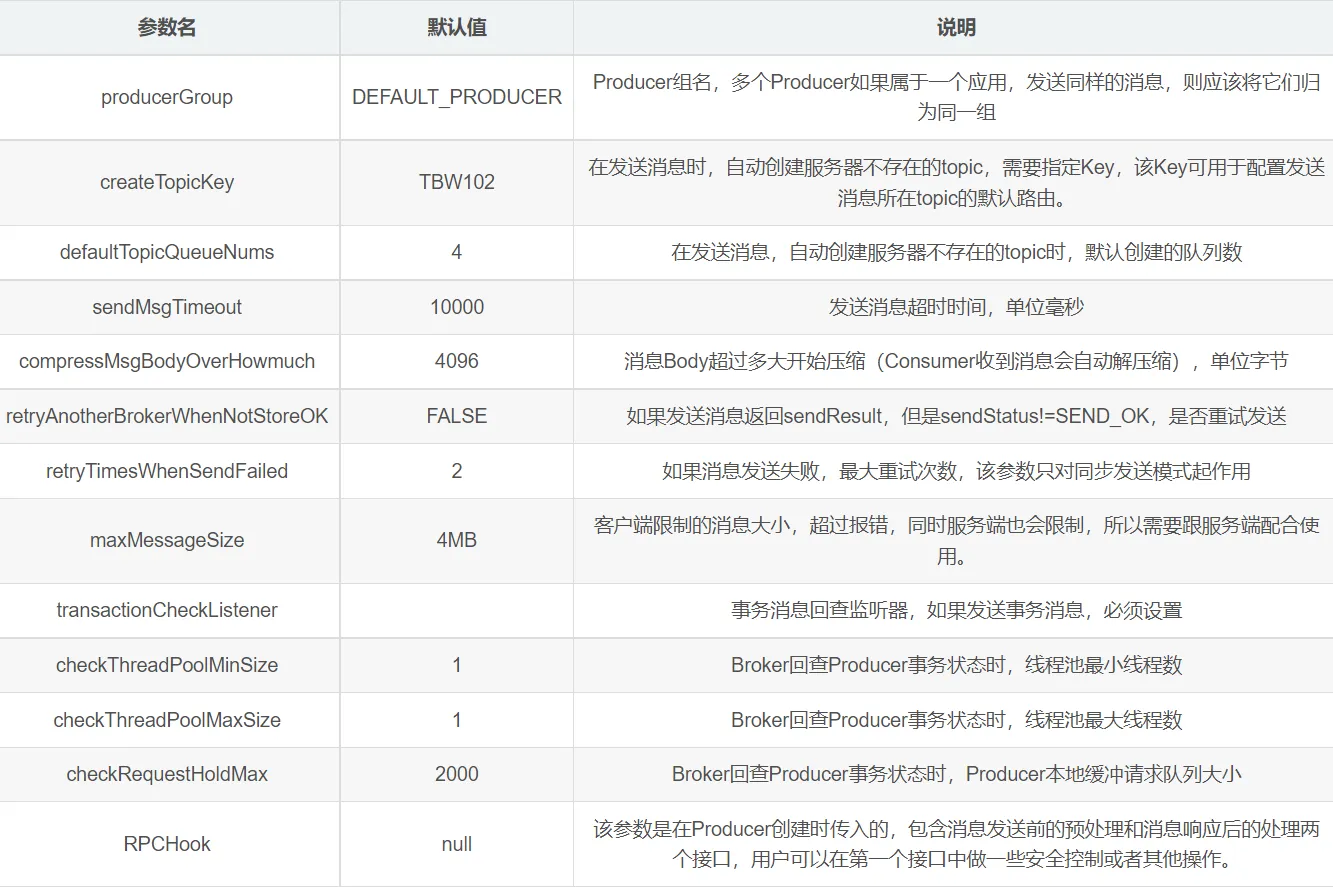
Task: Click the description mentioning 最大重试次数
Action: pyautogui.click(x=956, y=471)
